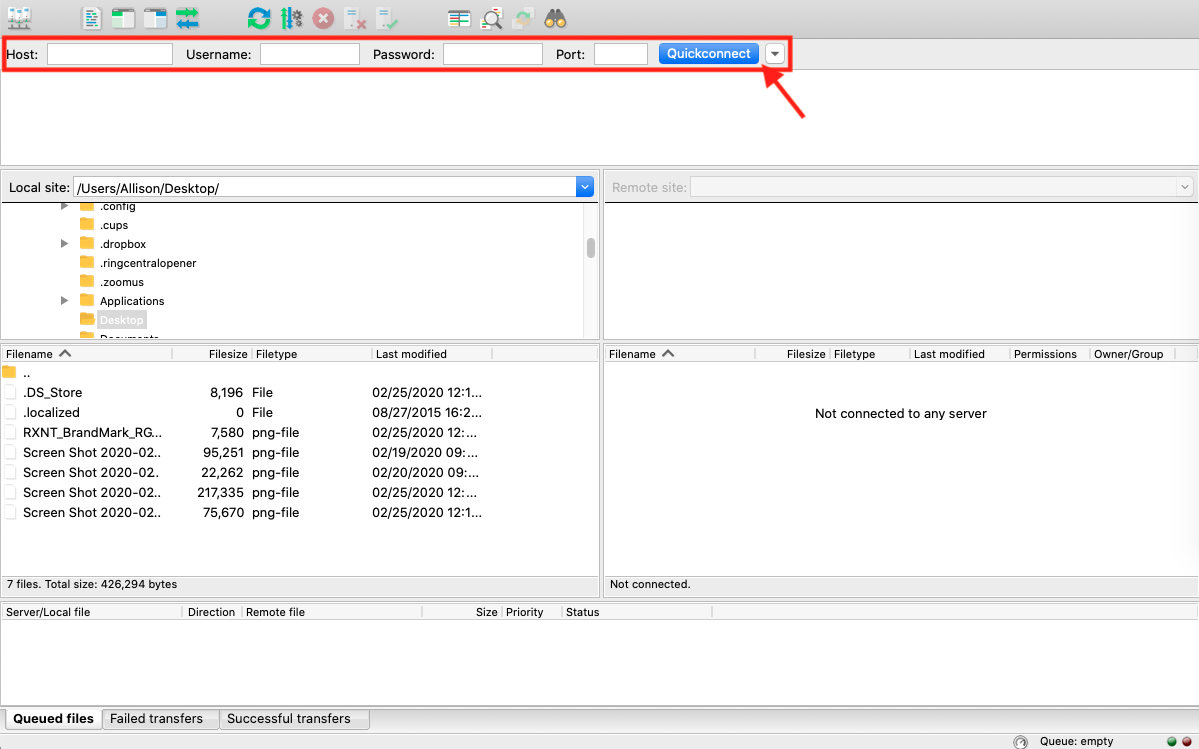Image resolution: width=1199 pixels, height=749 pixels.
Task: Click the disconnect from server icon
Action: [x=355, y=18]
